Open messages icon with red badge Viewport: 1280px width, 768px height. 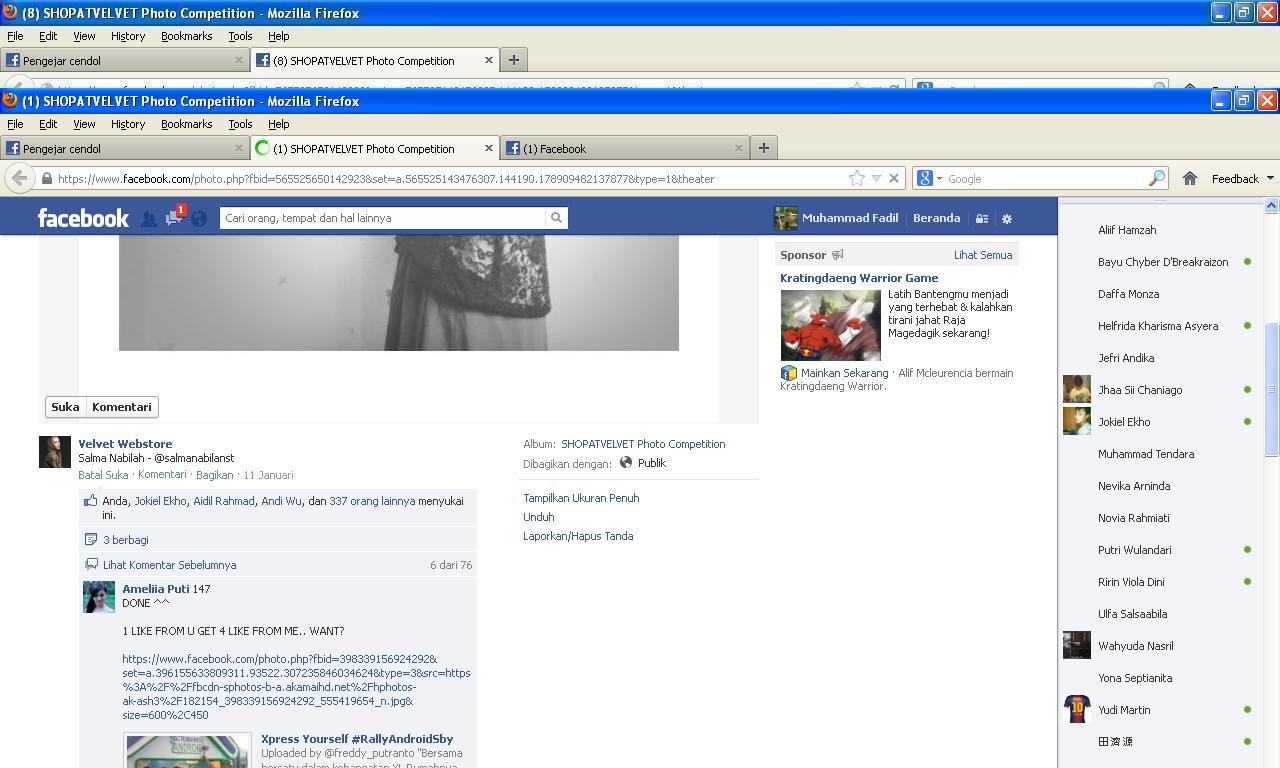point(174,217)
